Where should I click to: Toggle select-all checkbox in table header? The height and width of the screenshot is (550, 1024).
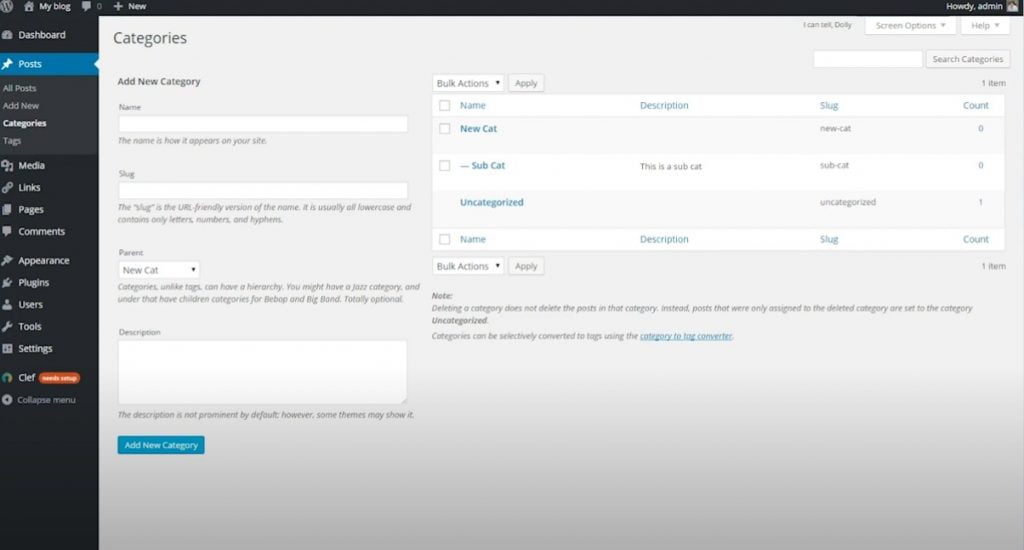point(445,105)
